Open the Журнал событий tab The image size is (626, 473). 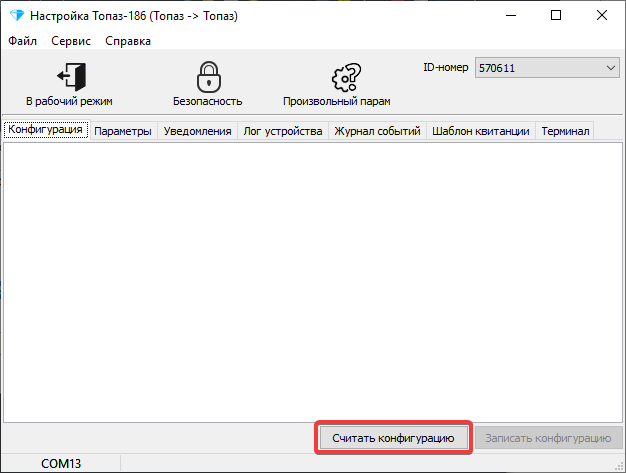click(x=377, y=131)
